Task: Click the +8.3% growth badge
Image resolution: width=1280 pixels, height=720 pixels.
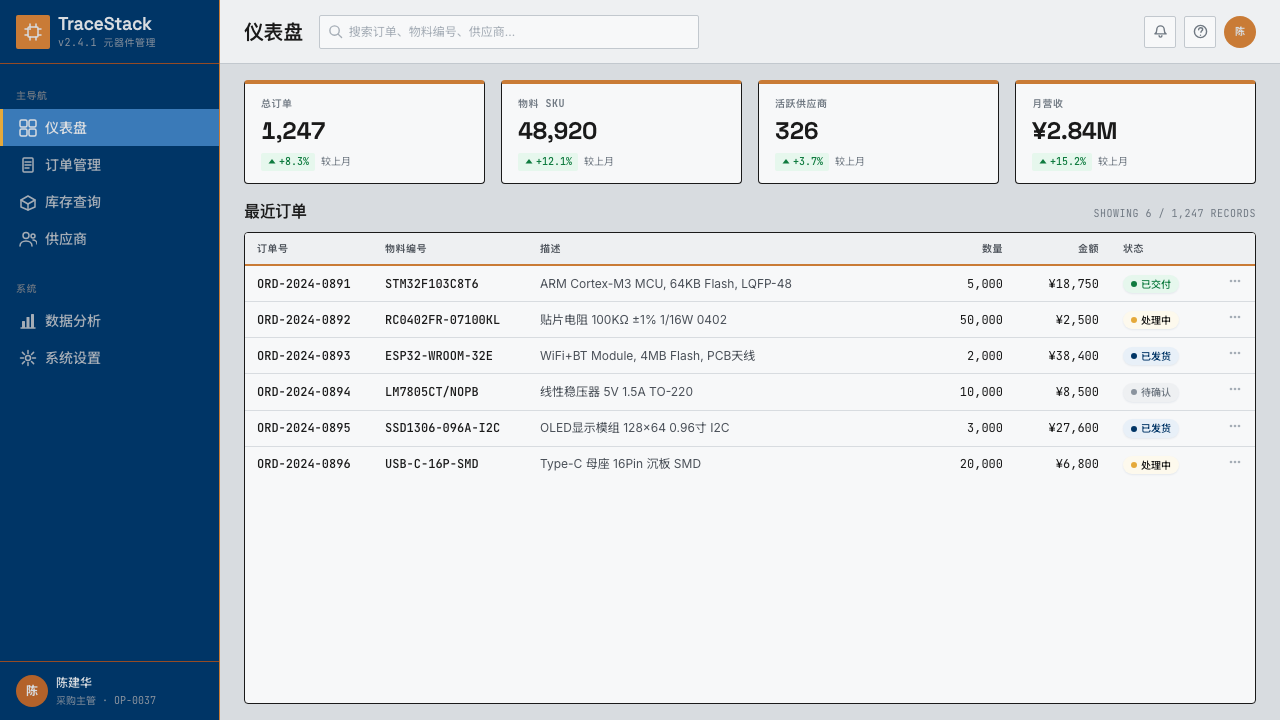Action: (288, 161)
